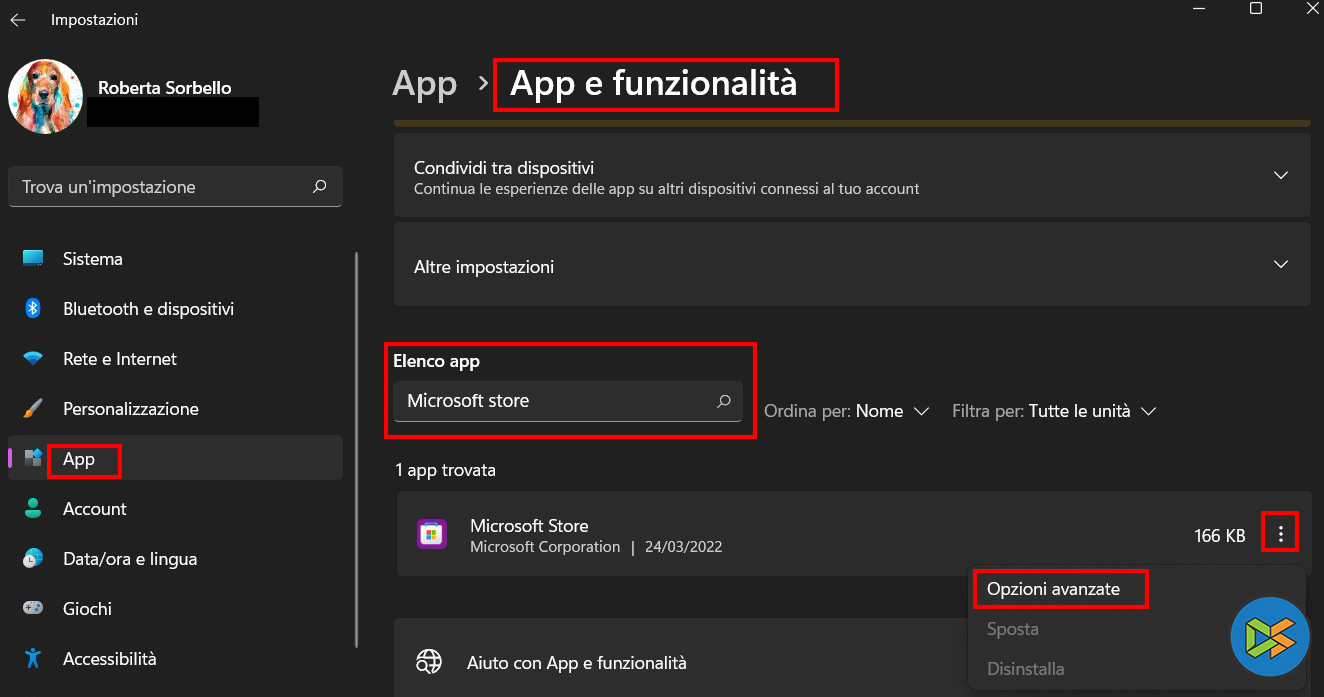Screen dimensions: 1324x697
Task: Expand the Altre impostazioni section
Action: 1280,265
